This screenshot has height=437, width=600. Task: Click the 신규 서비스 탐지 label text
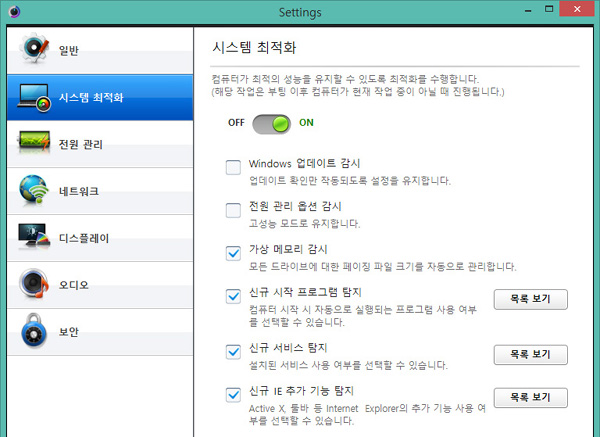(x=288, y=348)
